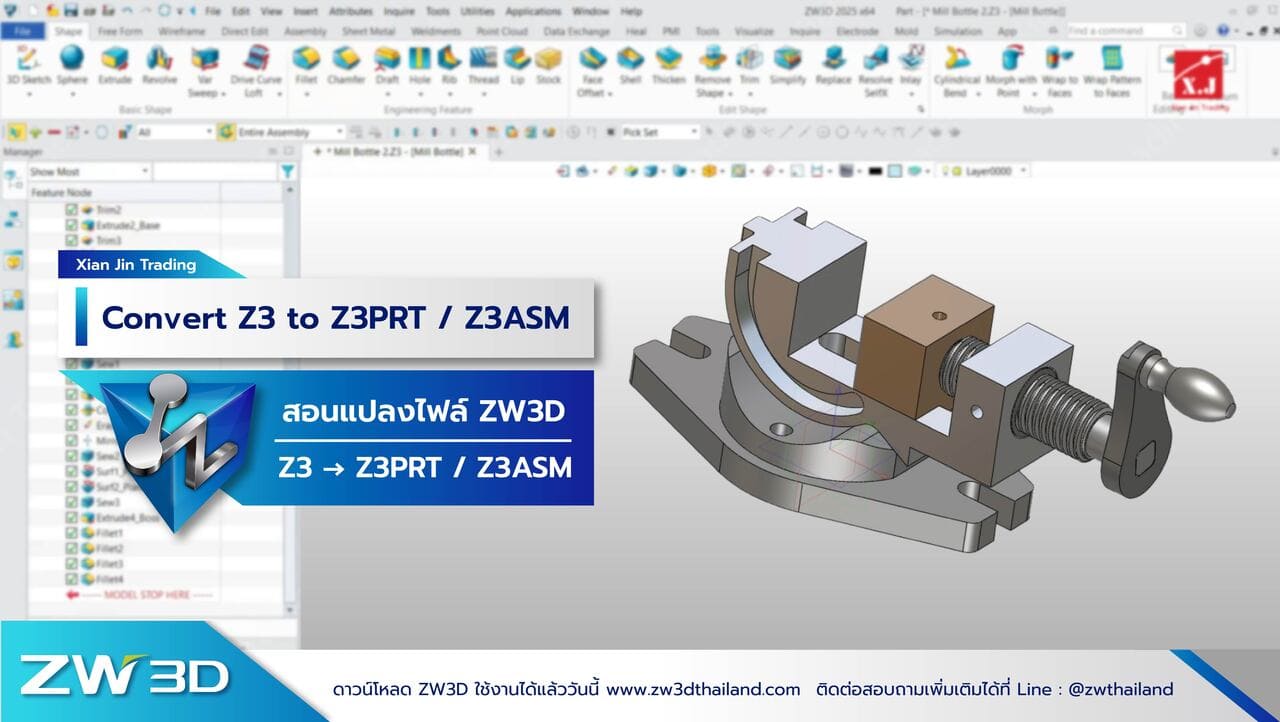Open the Data Exchange ribbon tab
Viewport: 1280px width, 722px height.
577,31
